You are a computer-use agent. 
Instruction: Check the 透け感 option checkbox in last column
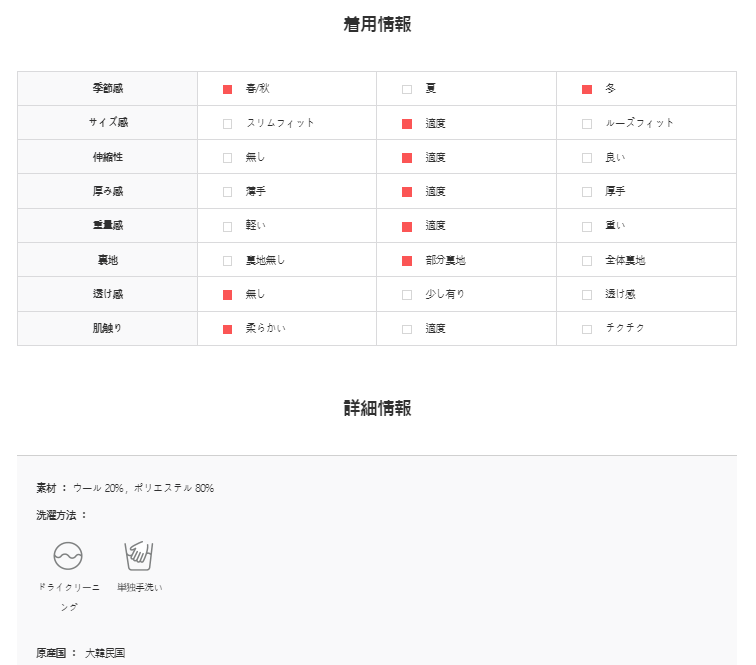(587, 295)
